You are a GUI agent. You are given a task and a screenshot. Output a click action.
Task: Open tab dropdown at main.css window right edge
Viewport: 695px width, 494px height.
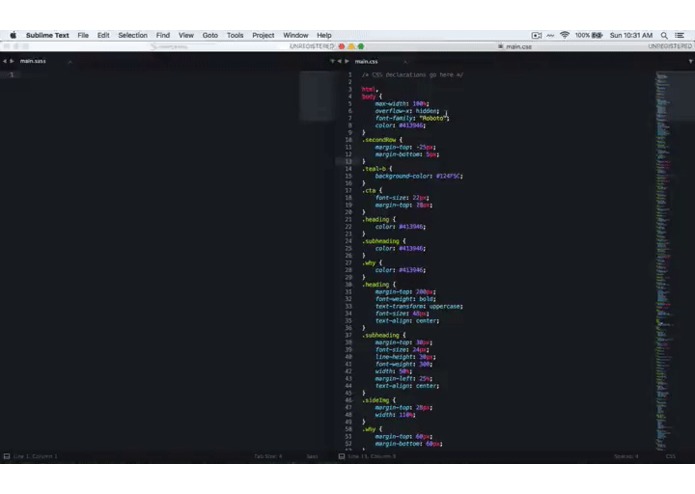[691, 61]
